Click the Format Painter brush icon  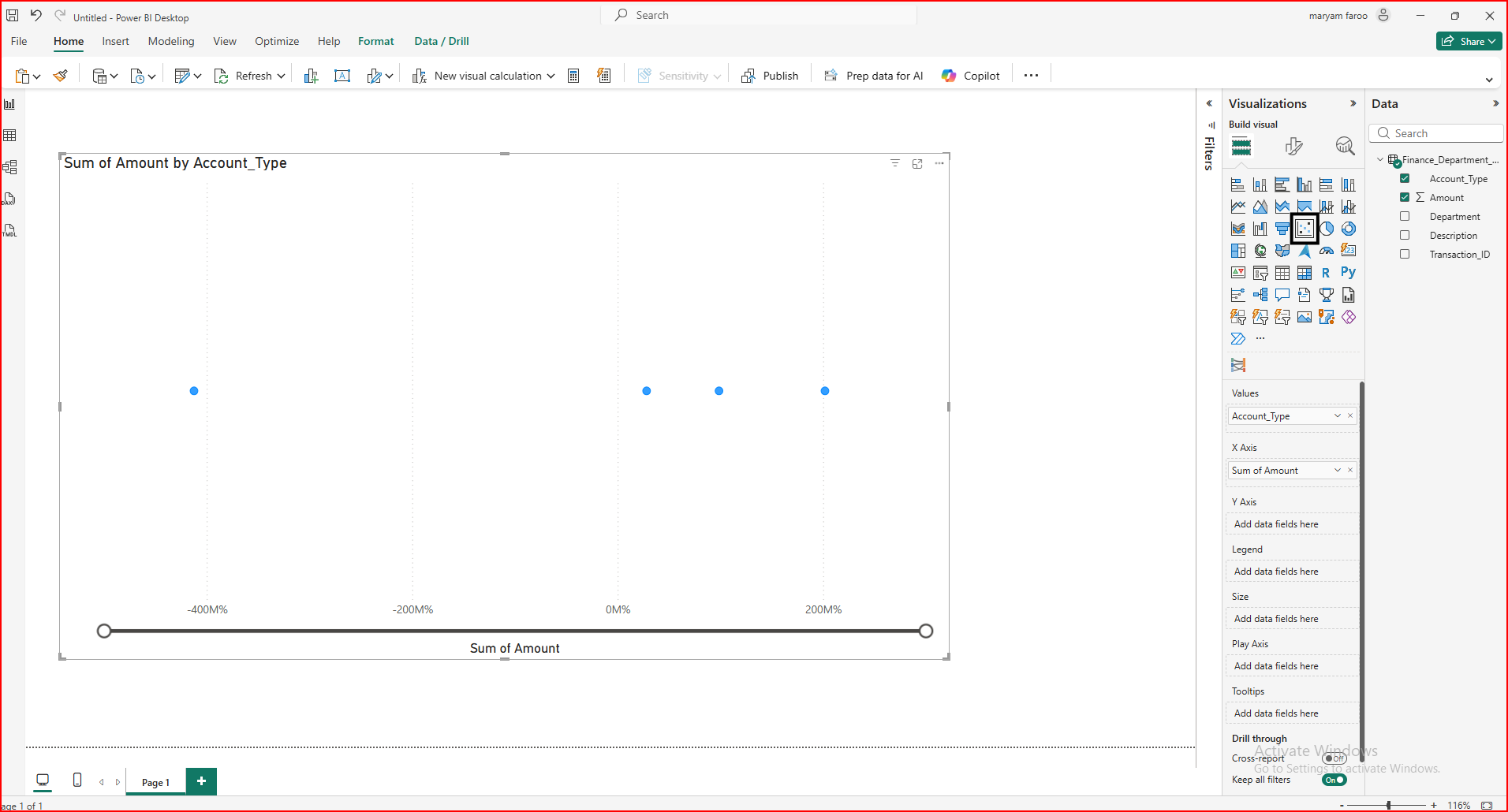(60, 76)
